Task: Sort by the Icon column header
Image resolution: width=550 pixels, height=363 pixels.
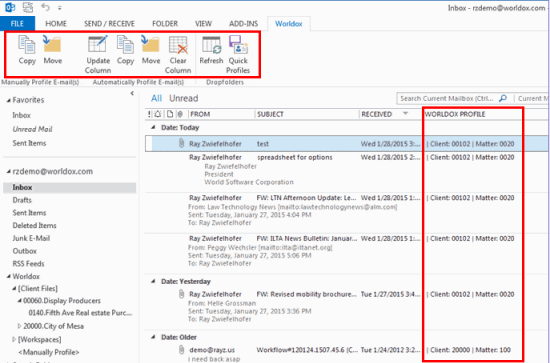Action: pos(170,114)
